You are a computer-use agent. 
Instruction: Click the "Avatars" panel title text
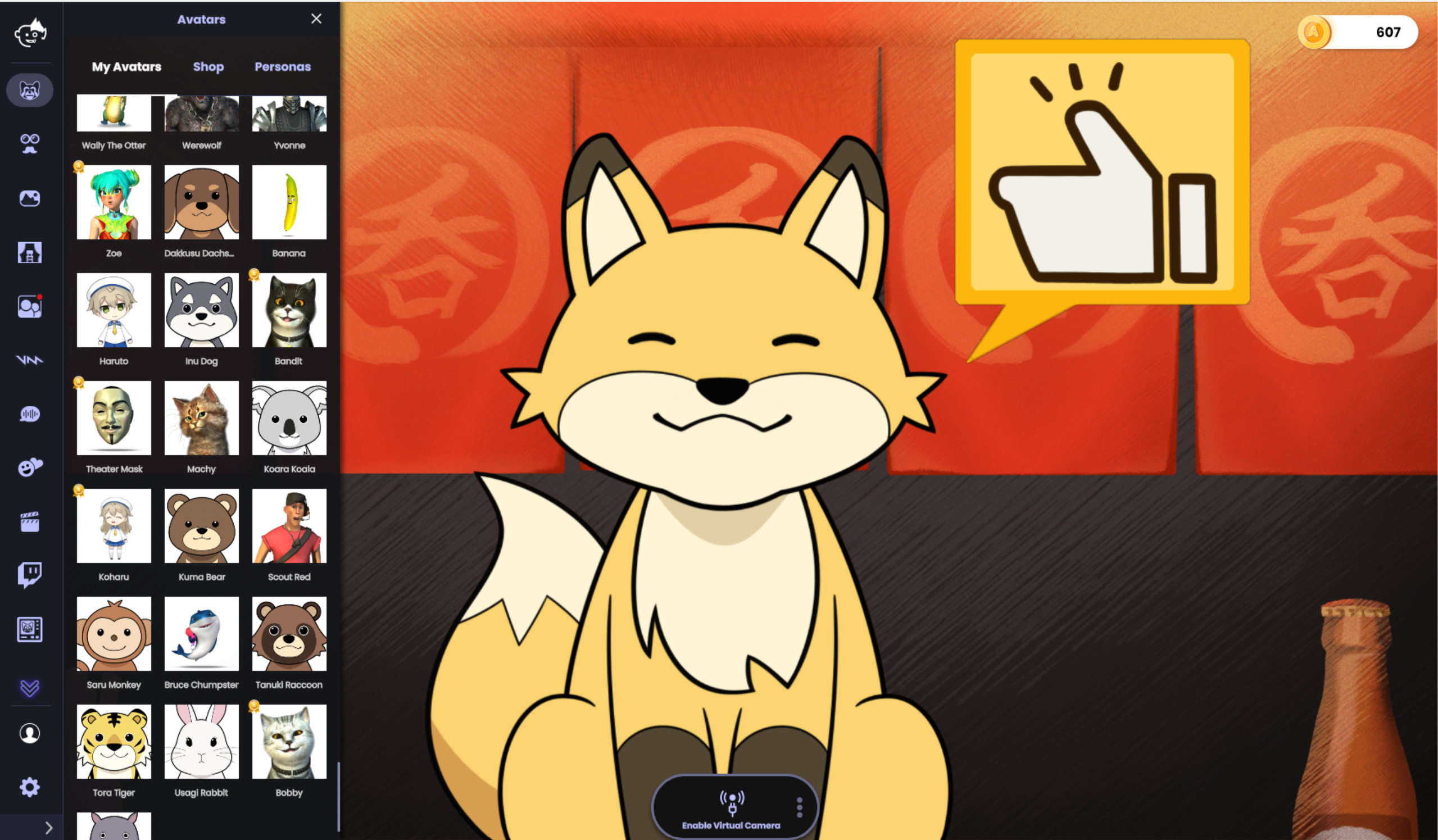(201, 20)
